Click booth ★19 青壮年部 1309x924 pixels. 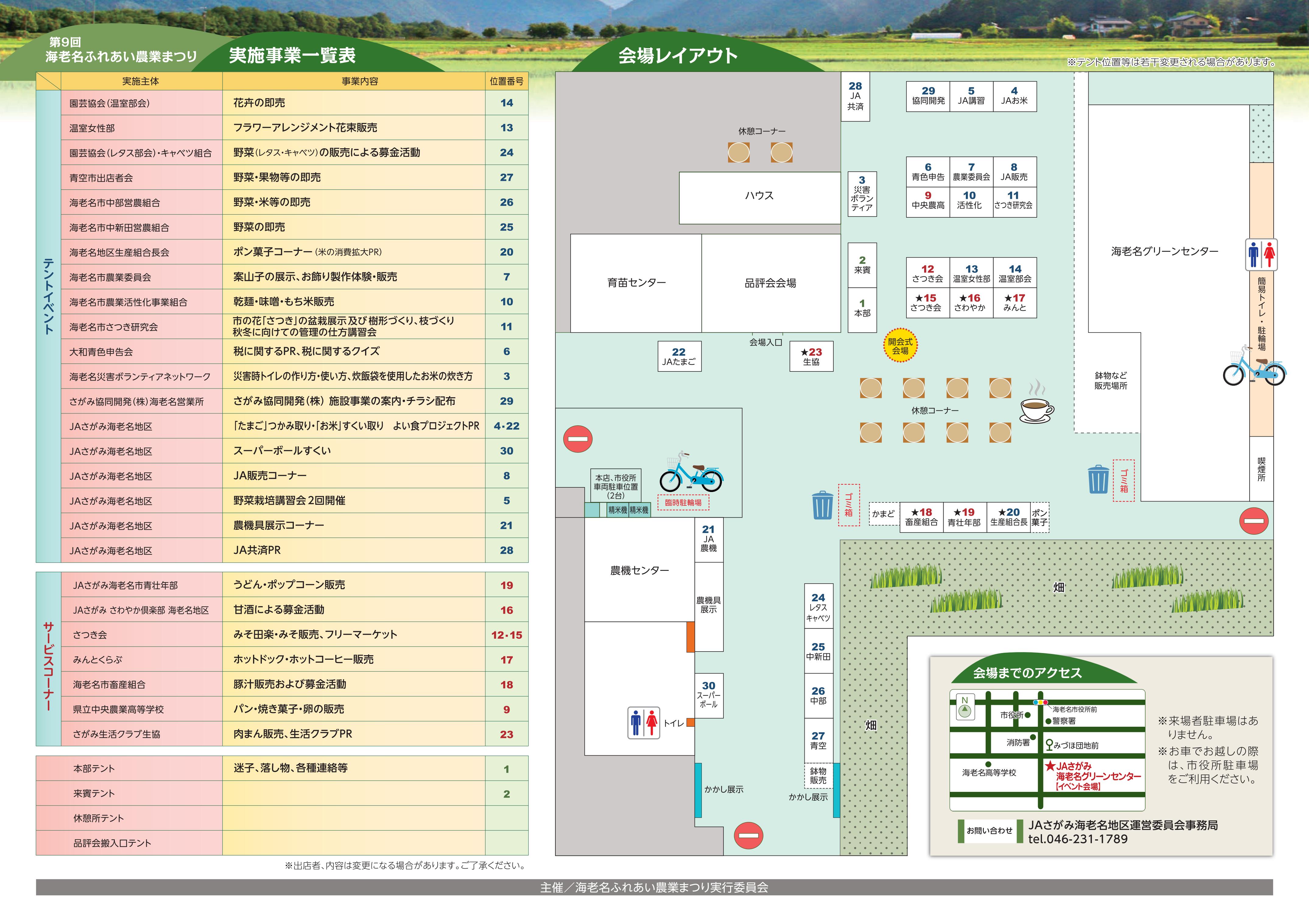coord(965,517)
